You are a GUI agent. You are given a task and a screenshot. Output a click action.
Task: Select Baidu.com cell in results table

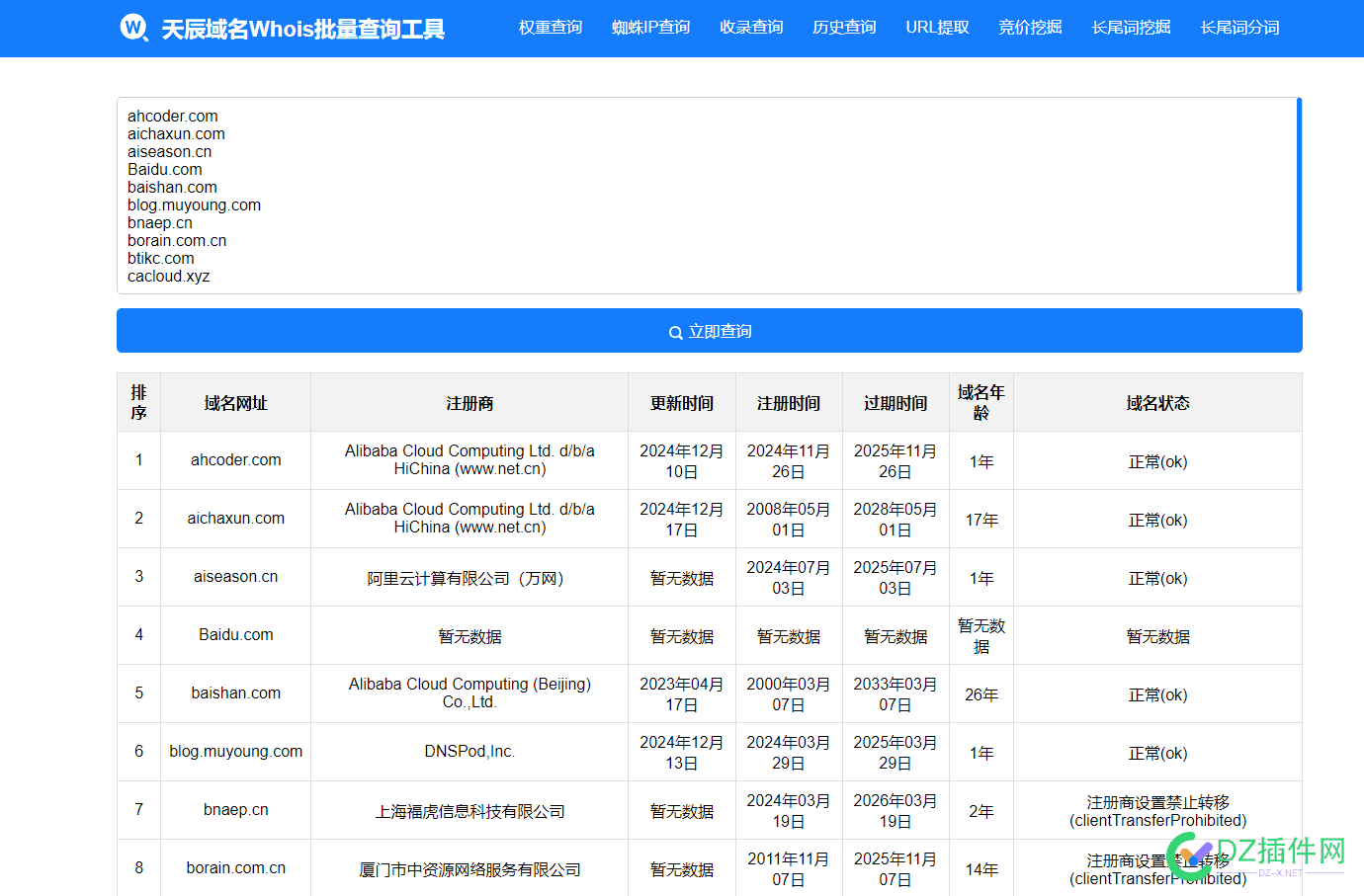[235, 635]
